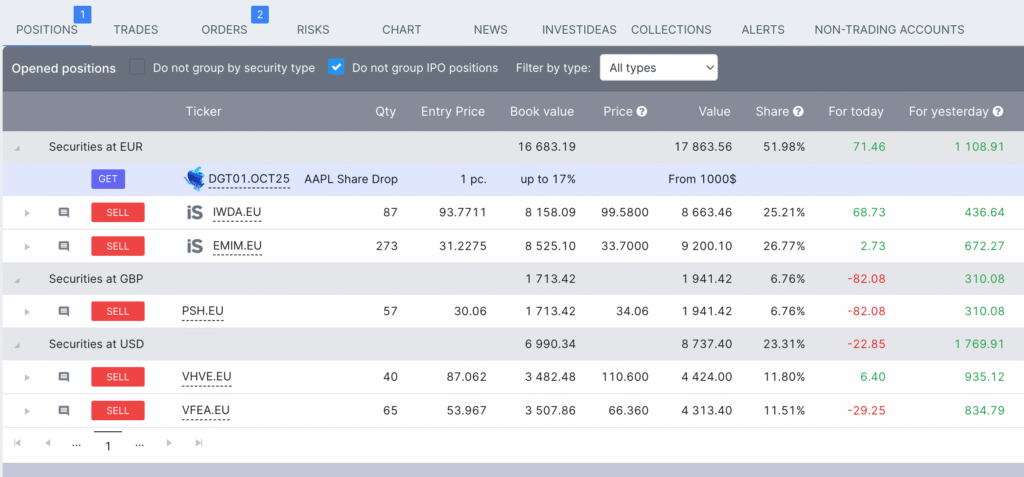Viewport: 1024px width, 477px height.
Task: Click the comment icon in the IWDA.EU row
Action: 64,213
